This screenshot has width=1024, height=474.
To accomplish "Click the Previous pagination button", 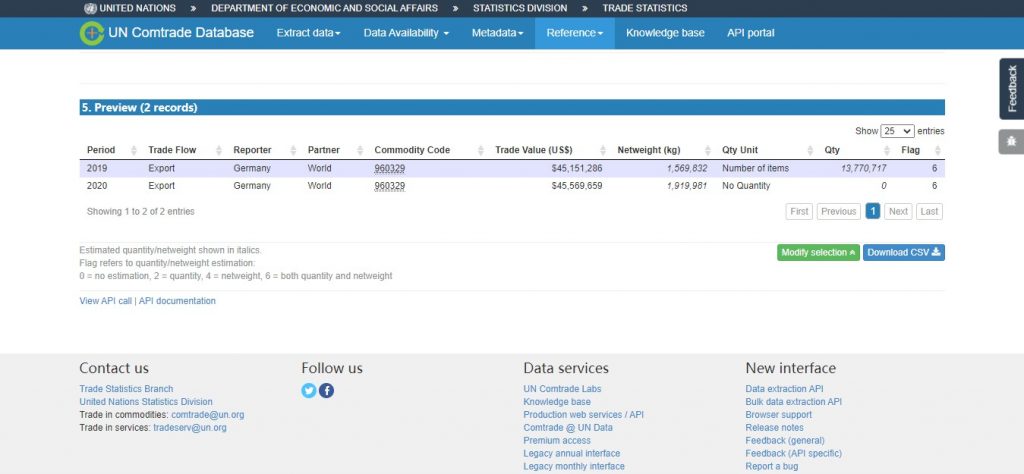I will [839, 212].
